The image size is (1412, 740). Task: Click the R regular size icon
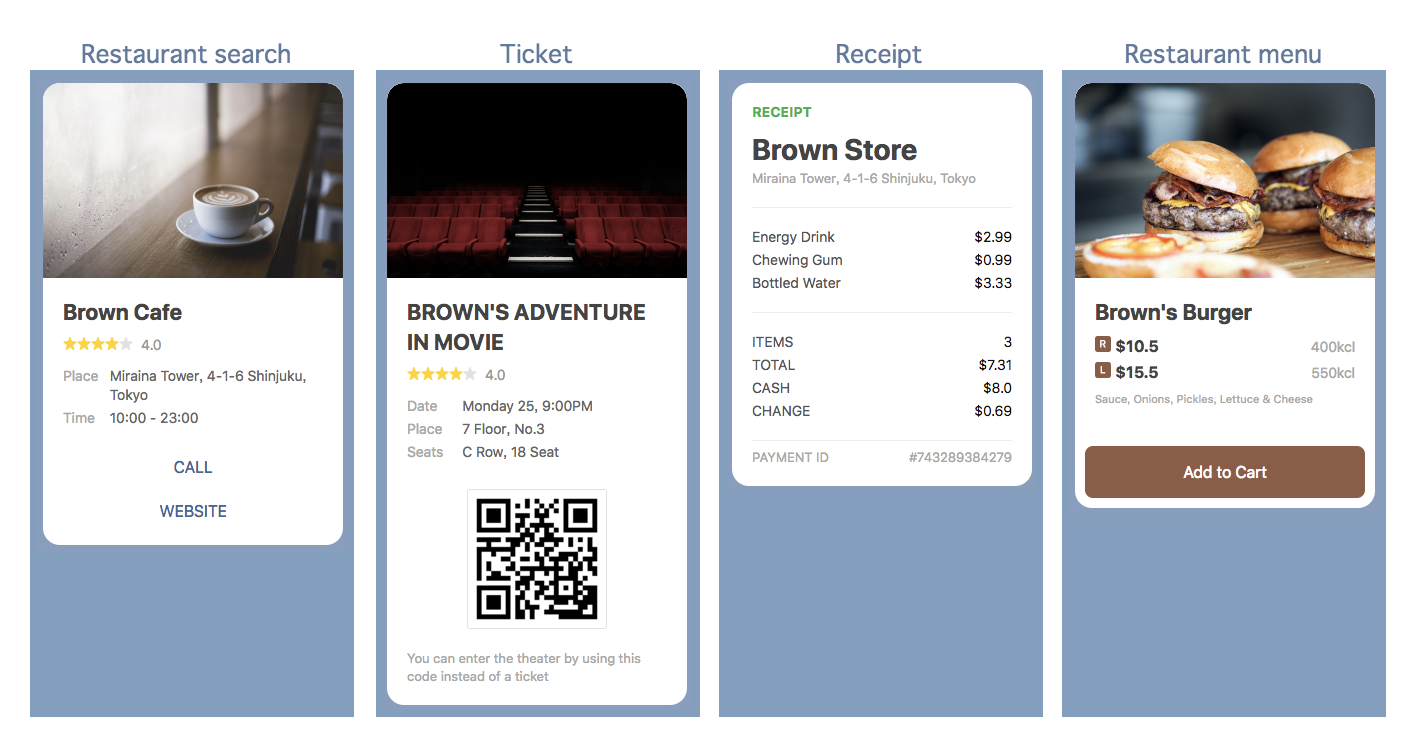click(x=1103, y=345)
